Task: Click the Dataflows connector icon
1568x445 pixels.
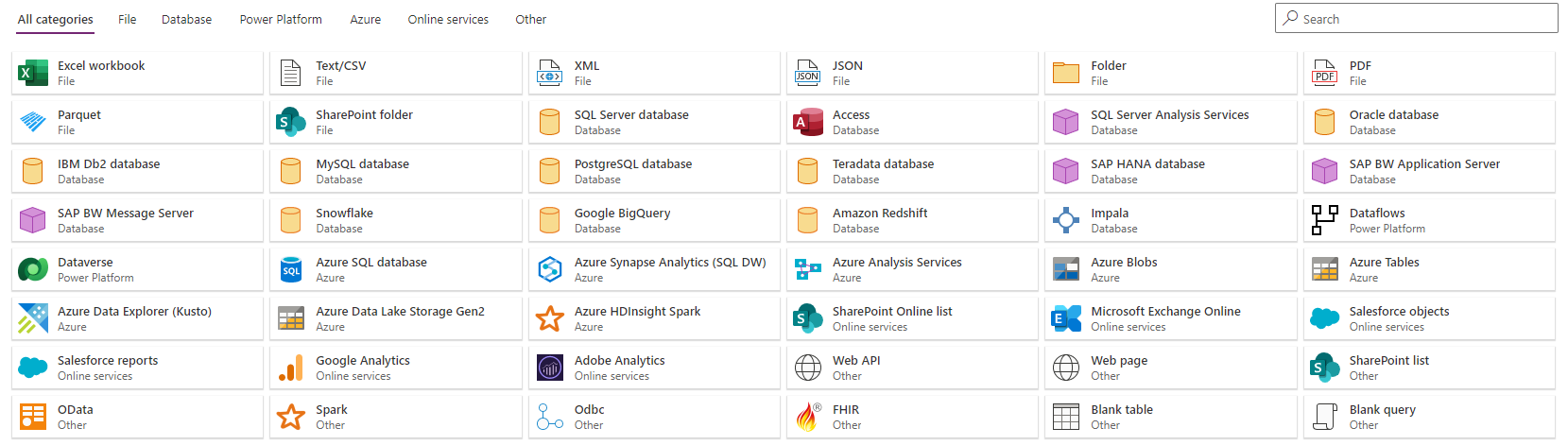Action: [1324, 220]
